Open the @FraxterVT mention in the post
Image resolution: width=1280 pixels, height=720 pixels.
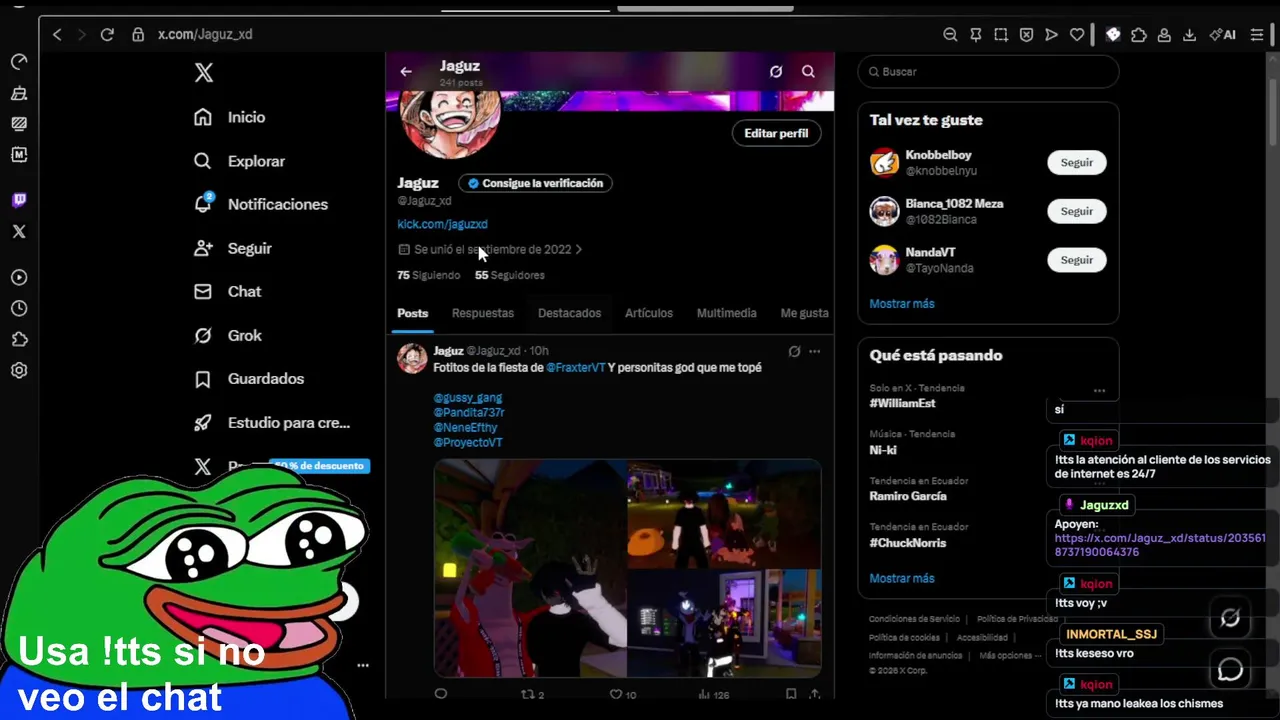(576, 368)
